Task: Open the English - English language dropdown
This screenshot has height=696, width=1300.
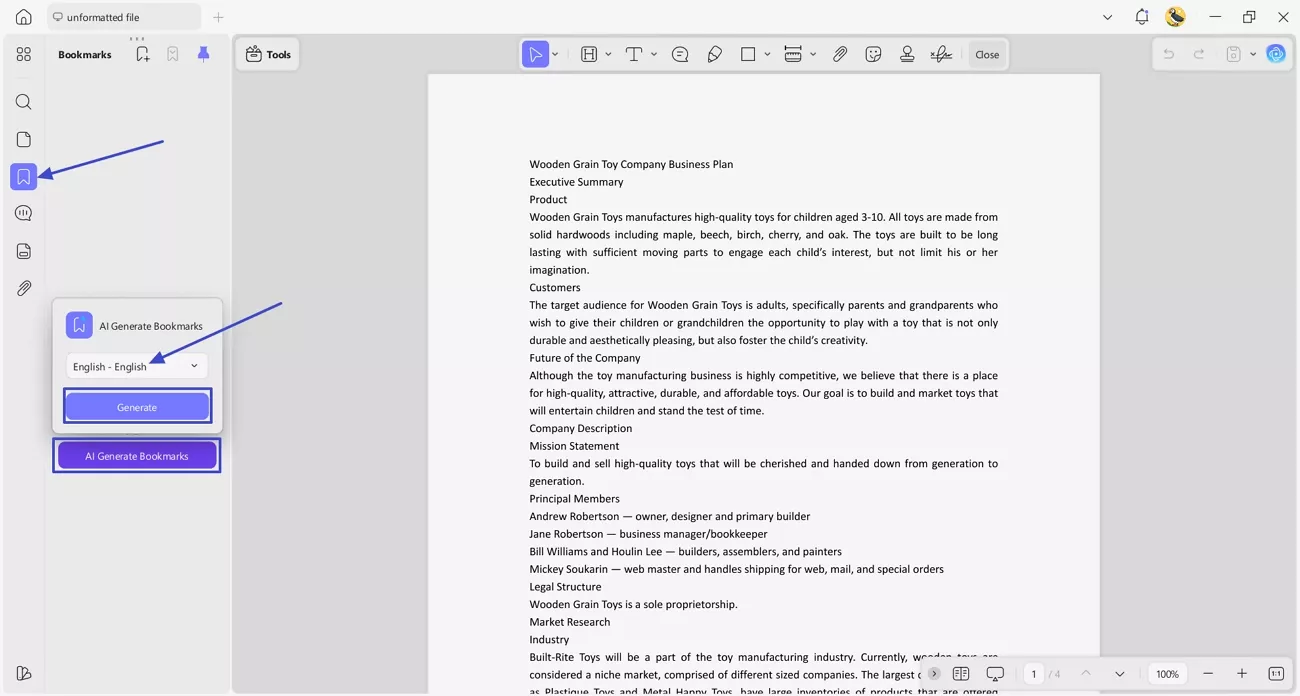Action: pyautogui.click(x=136, y=365)
